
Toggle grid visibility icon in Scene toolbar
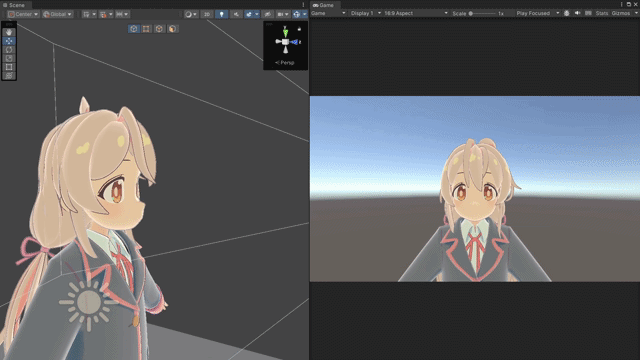pos(86,14)
